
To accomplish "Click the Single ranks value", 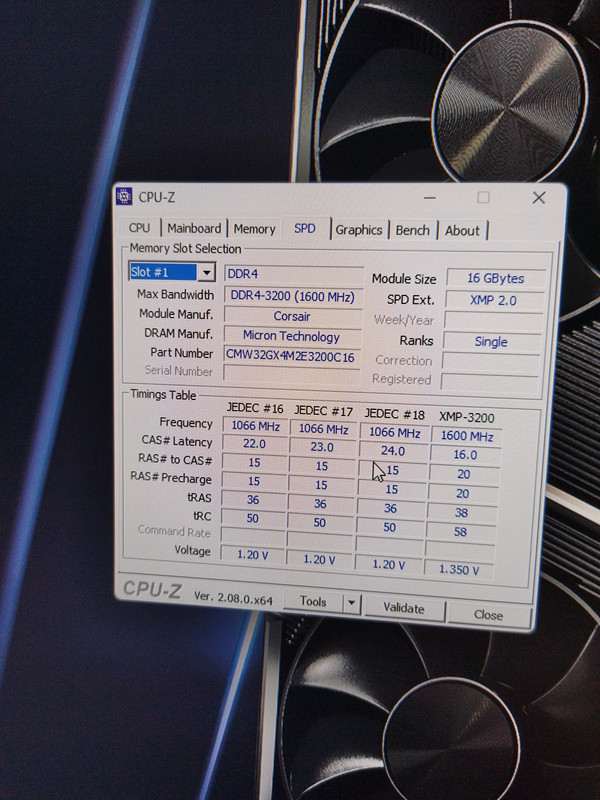I will coord(491,342).
